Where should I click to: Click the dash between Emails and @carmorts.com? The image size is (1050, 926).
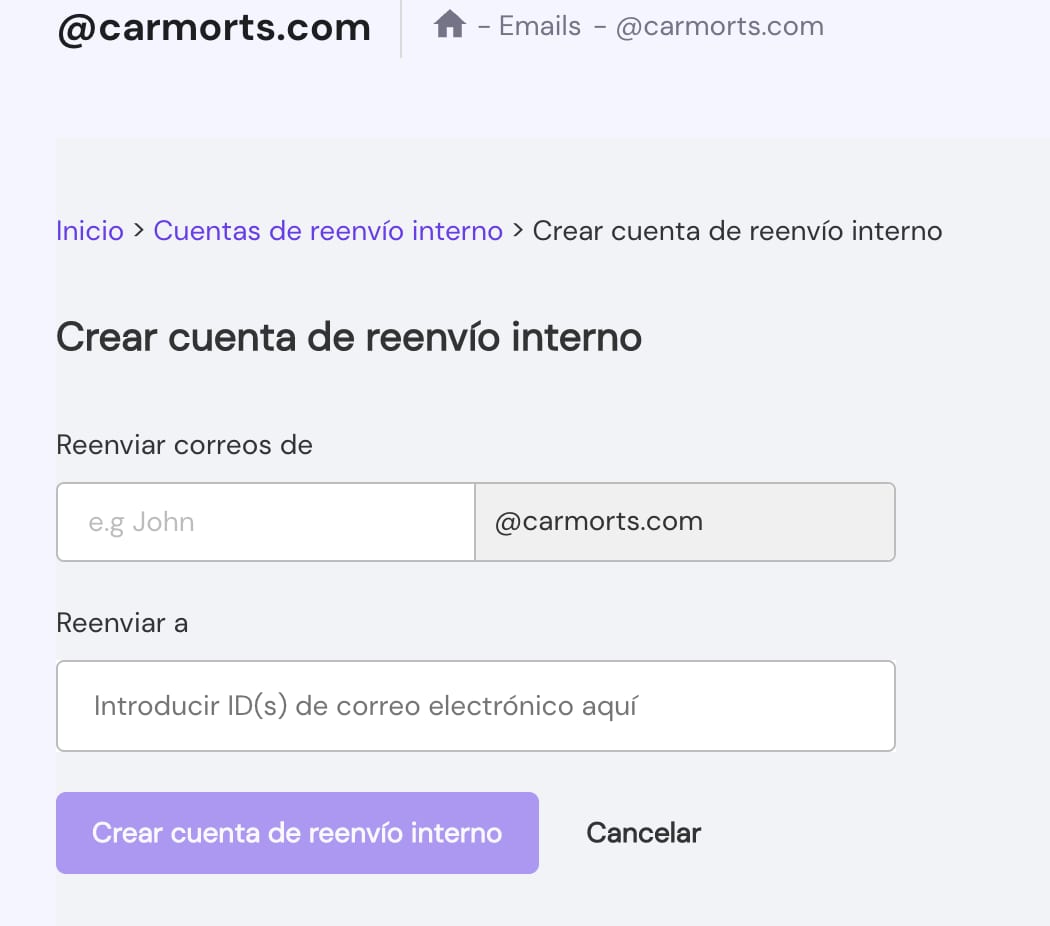(599, 27)
